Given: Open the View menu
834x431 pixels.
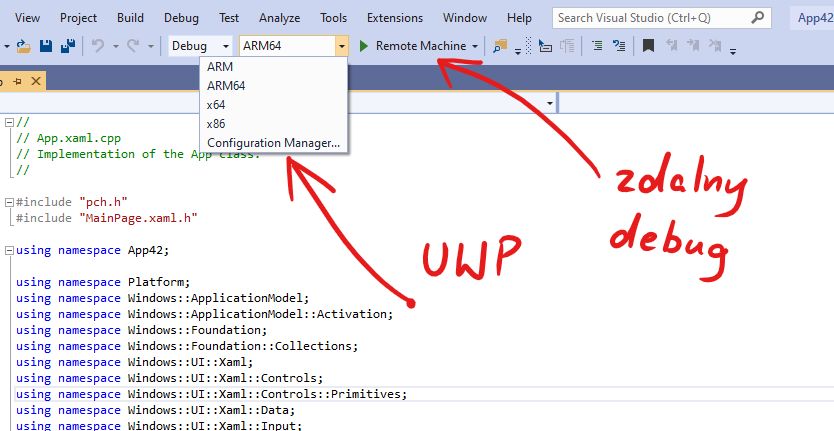Looking at the screenshot, I should tap(27, 18).
